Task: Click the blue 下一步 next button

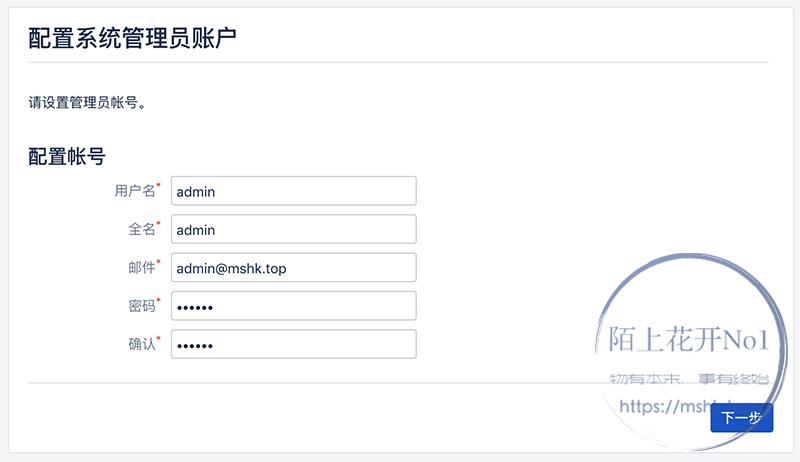Action: (741, 418)
